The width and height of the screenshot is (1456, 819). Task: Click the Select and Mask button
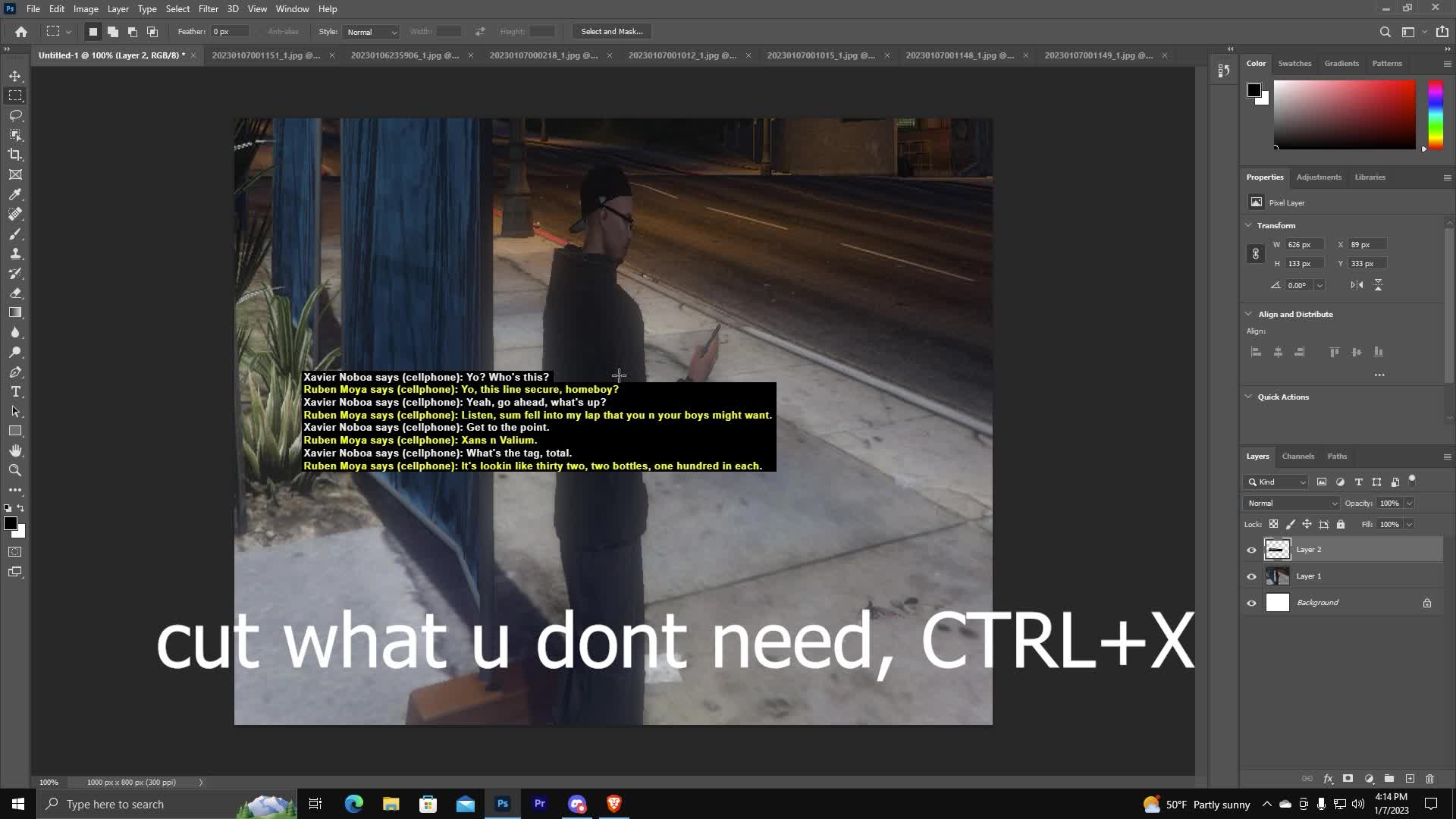[611, 32]
